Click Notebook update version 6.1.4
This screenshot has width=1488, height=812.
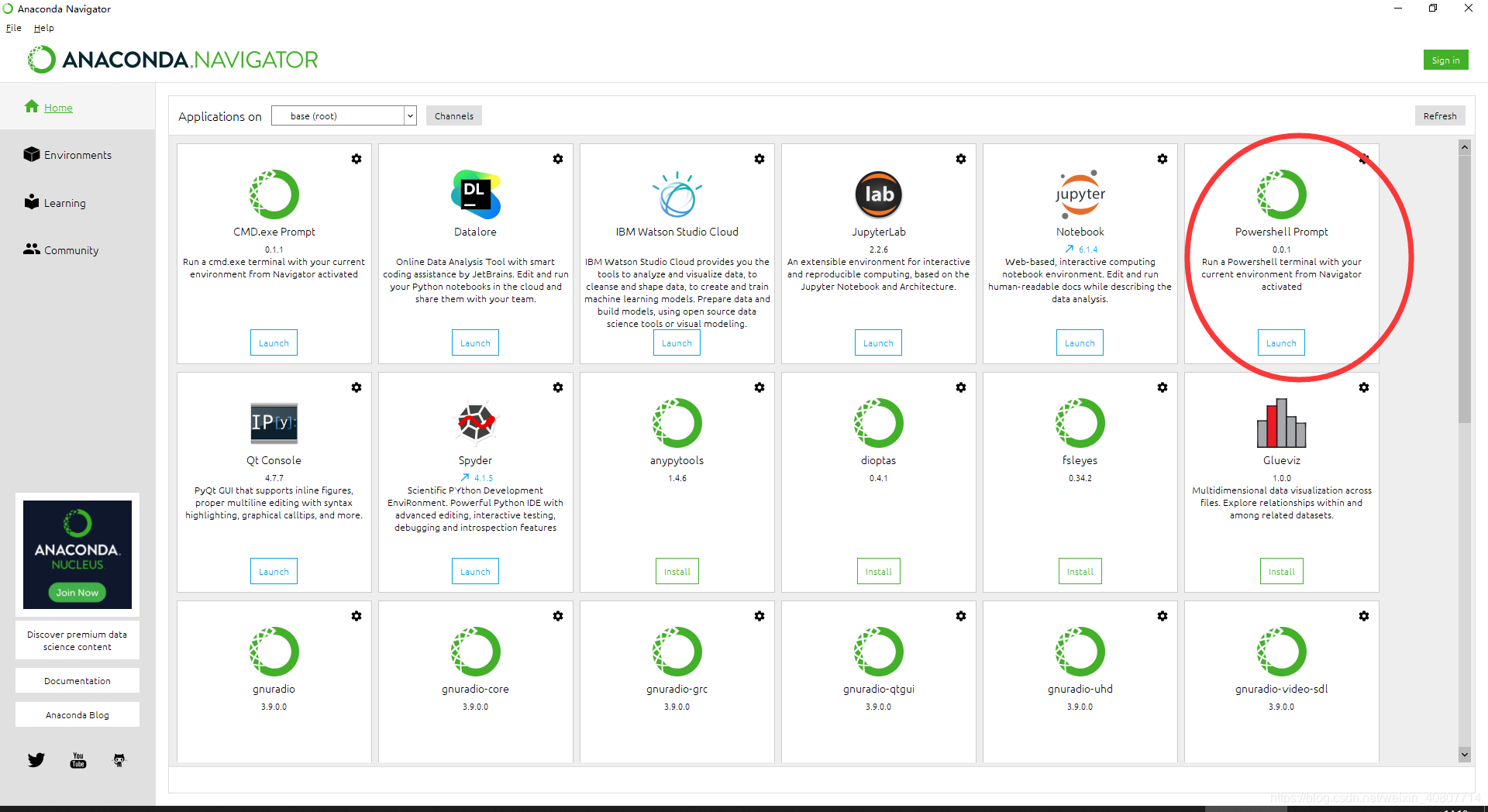(1081, 249)
